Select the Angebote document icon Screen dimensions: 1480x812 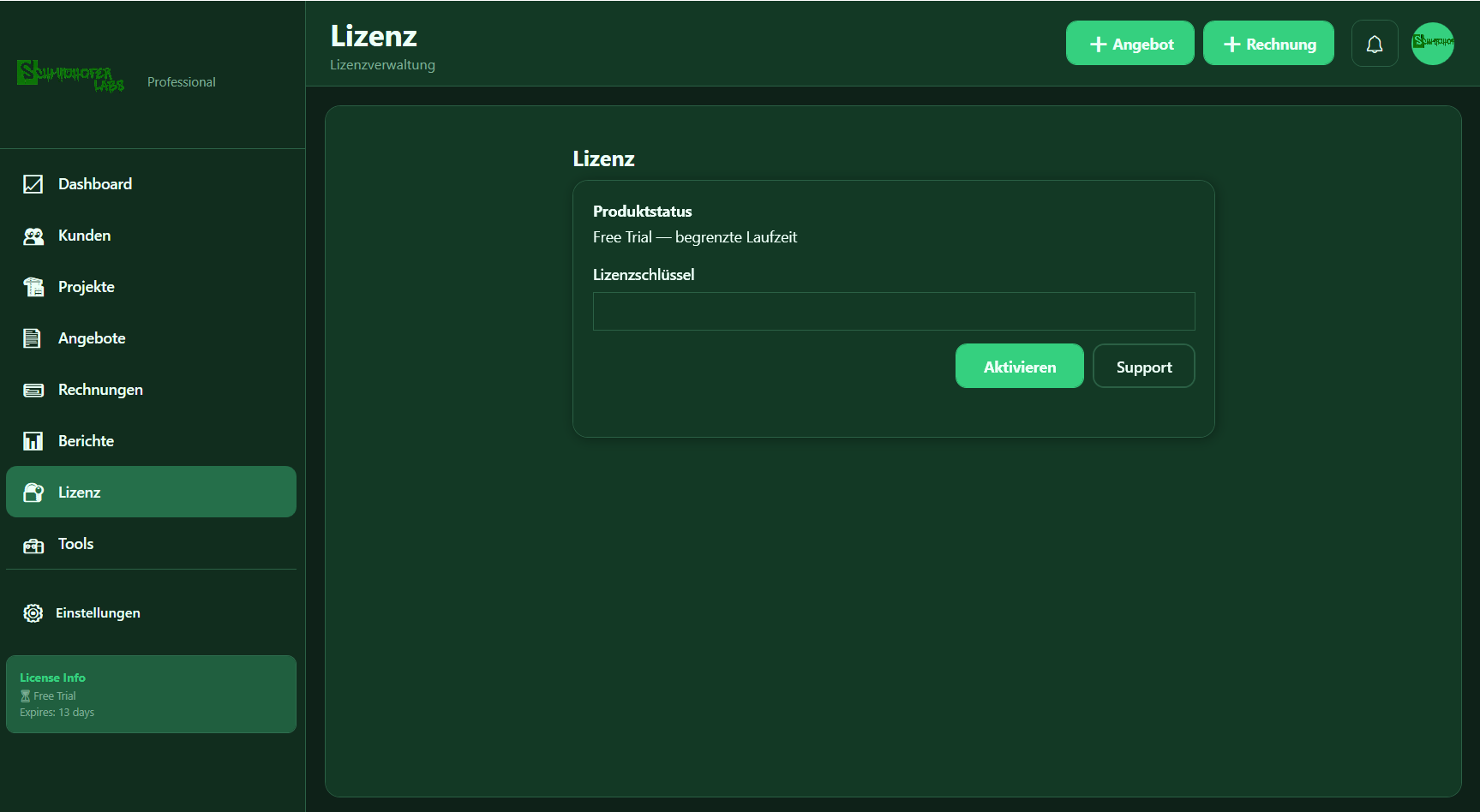[33, 337]
